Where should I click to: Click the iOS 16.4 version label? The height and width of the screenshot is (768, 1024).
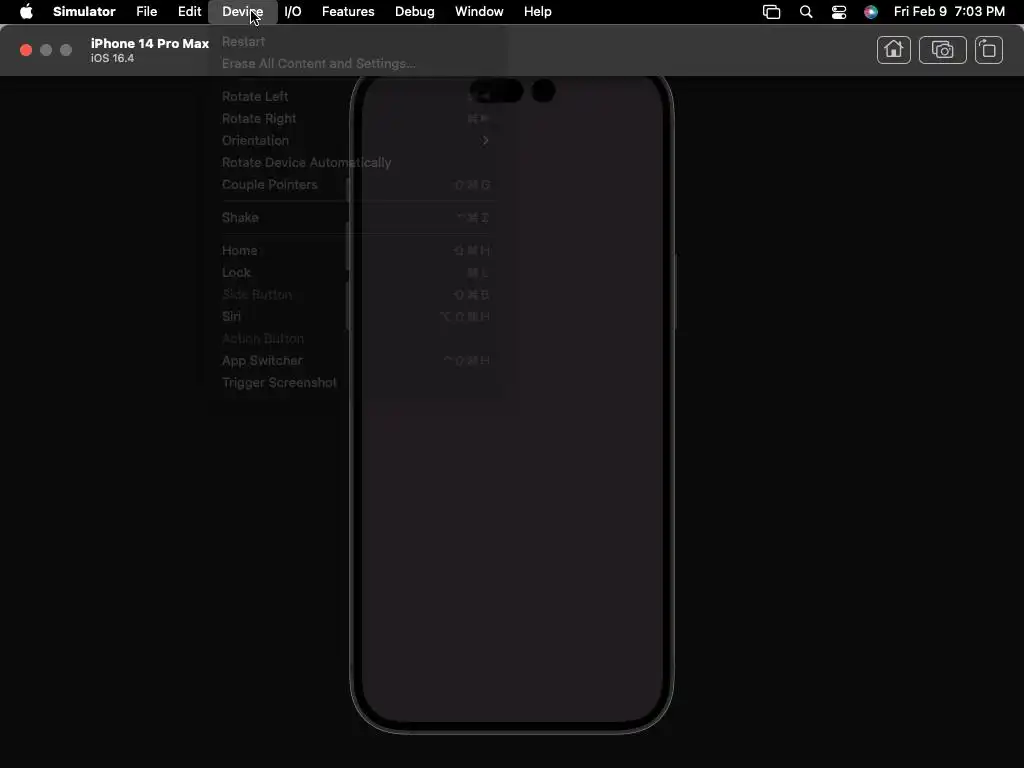click(112, 58)
